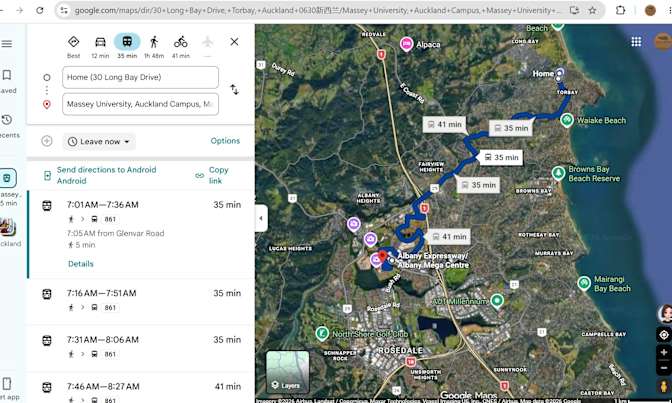Bookmark this page with star icon
This screenshot has width=672, height=403.
click(592, 10)
